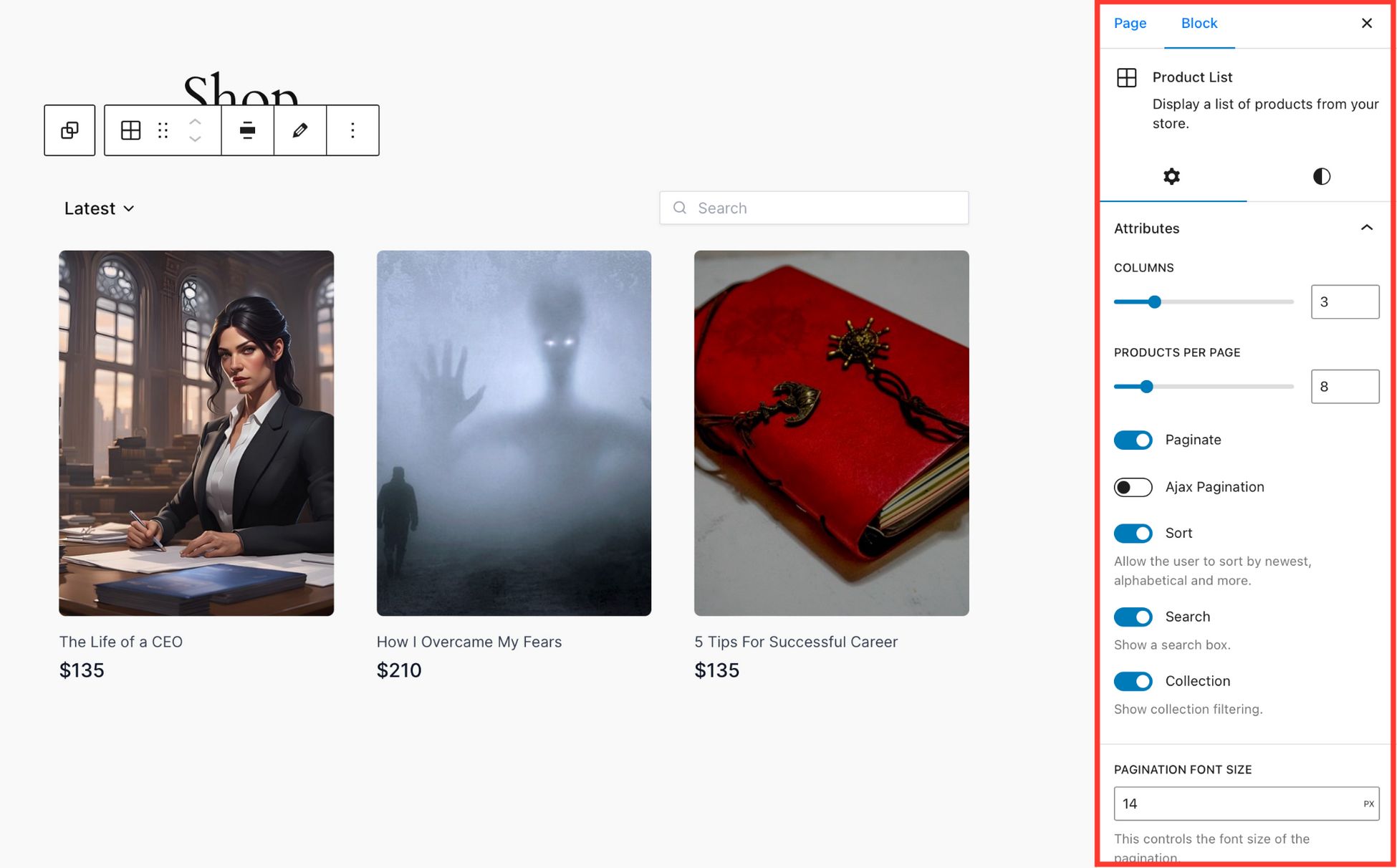Screen dimensions: 1397x868
Task: Select the Style contrast icon in Block panel
Action: tap(1320, 176)
